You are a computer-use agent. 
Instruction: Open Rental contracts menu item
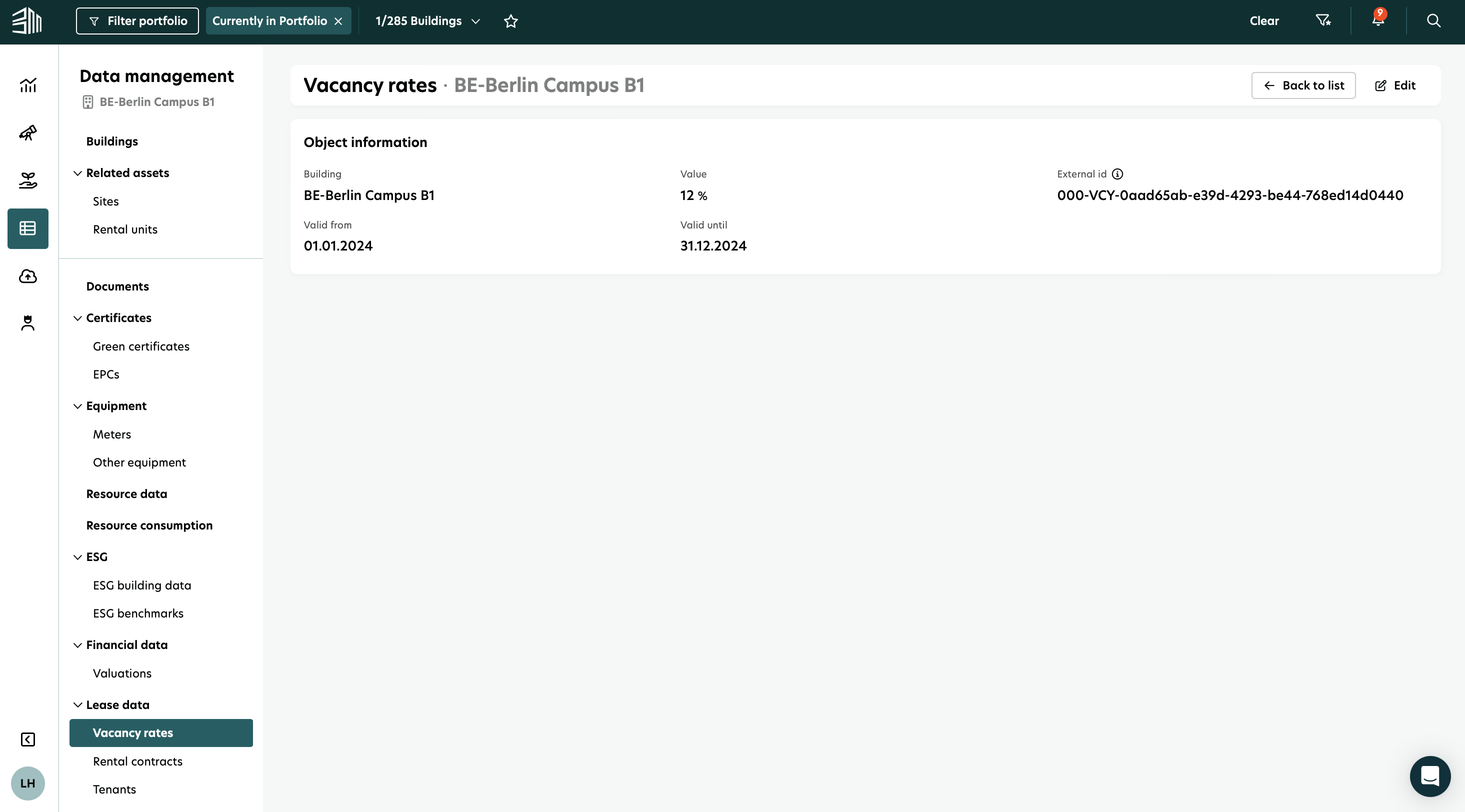(x=137, y=761)
